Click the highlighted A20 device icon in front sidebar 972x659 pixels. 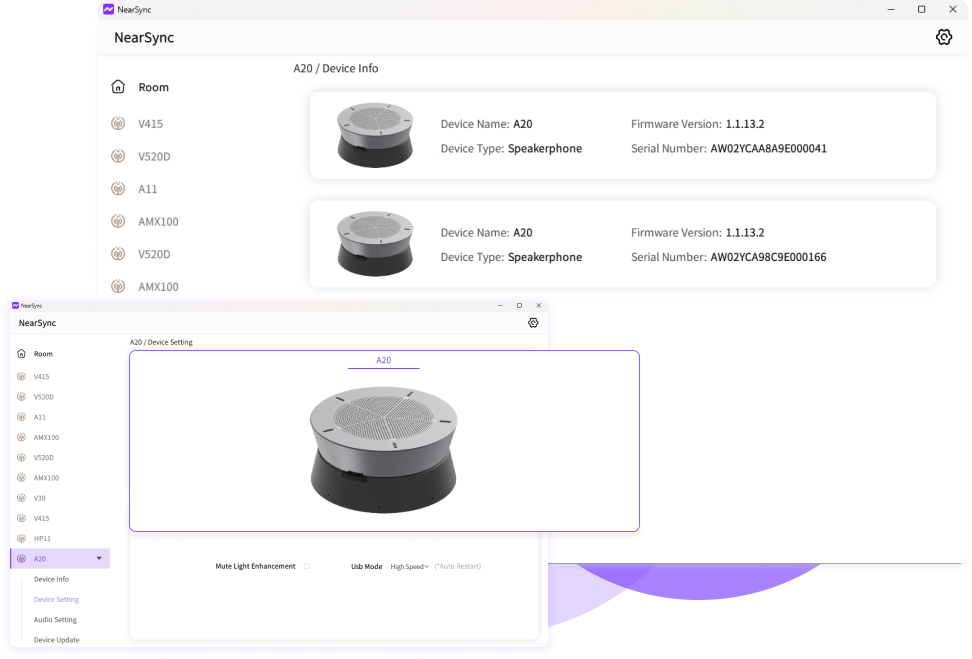tap(22, 559)
